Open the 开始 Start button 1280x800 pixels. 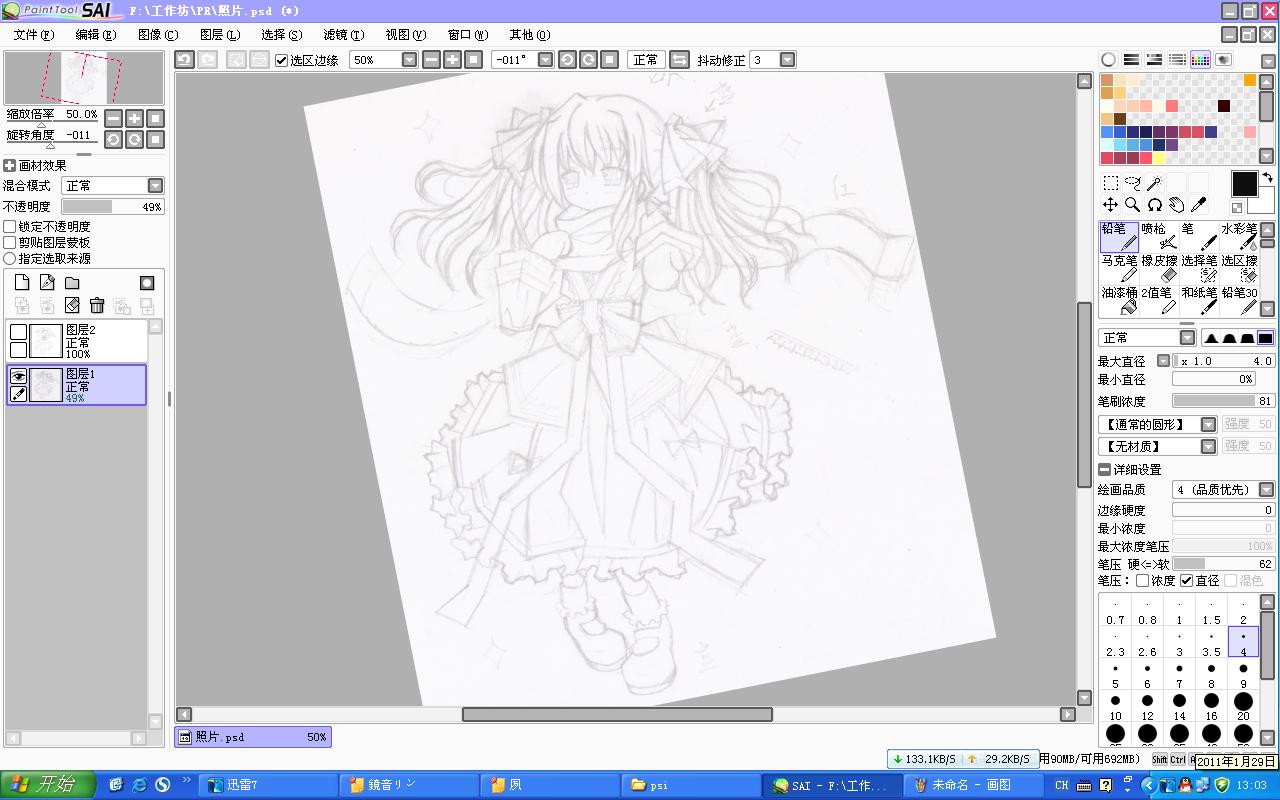click(x=46, y=786)
